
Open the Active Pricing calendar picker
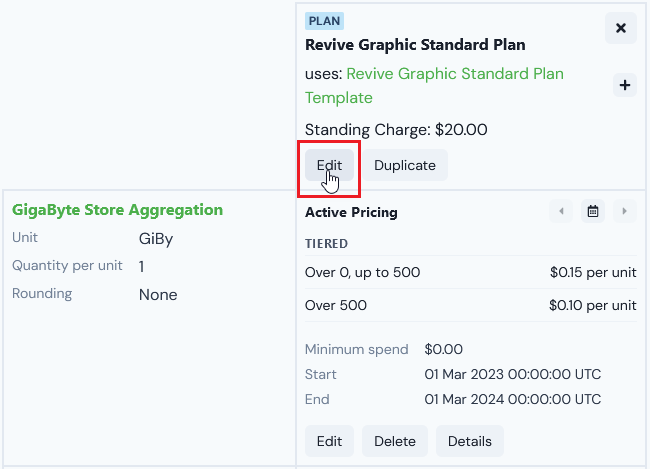pos(593,211)
